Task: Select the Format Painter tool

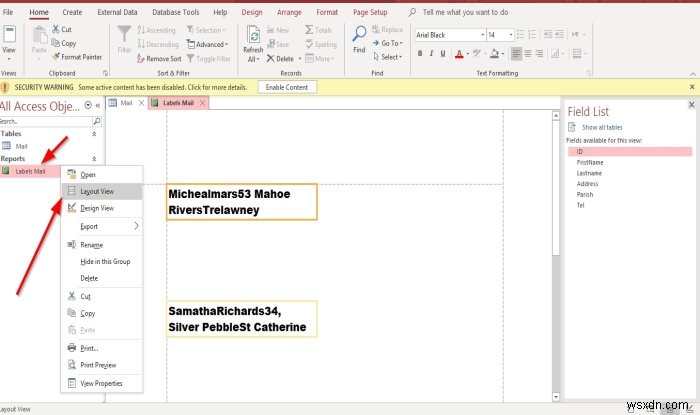Action: click(77, 57)
